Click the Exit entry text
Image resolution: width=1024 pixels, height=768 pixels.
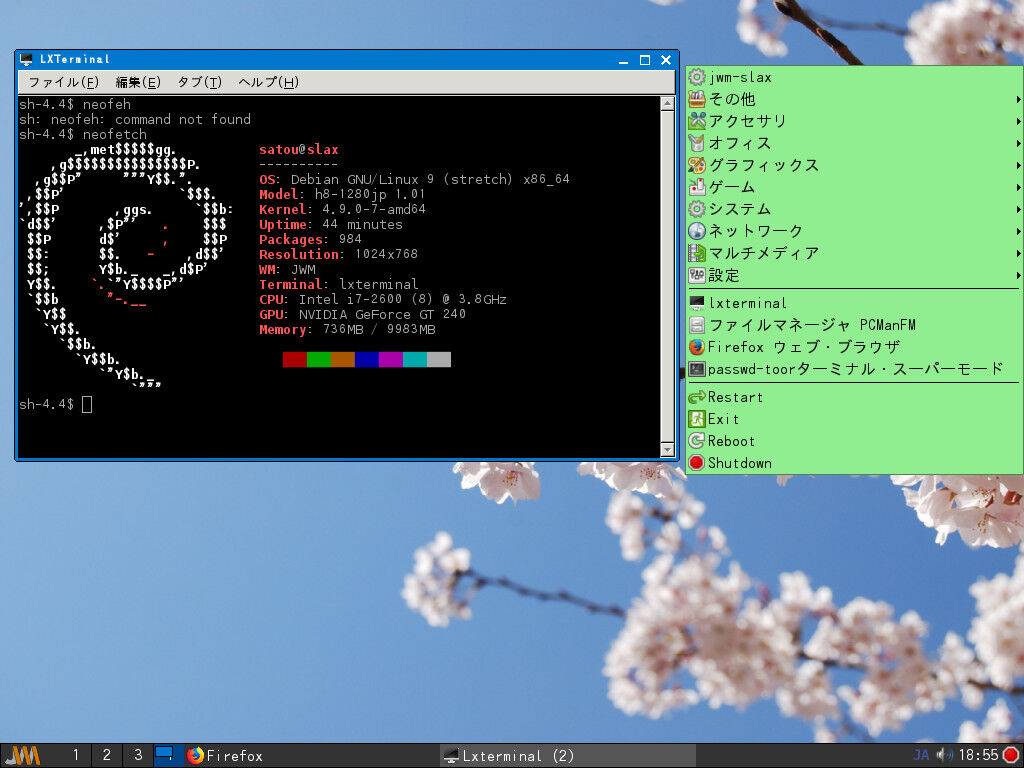(x=724, y=419)
